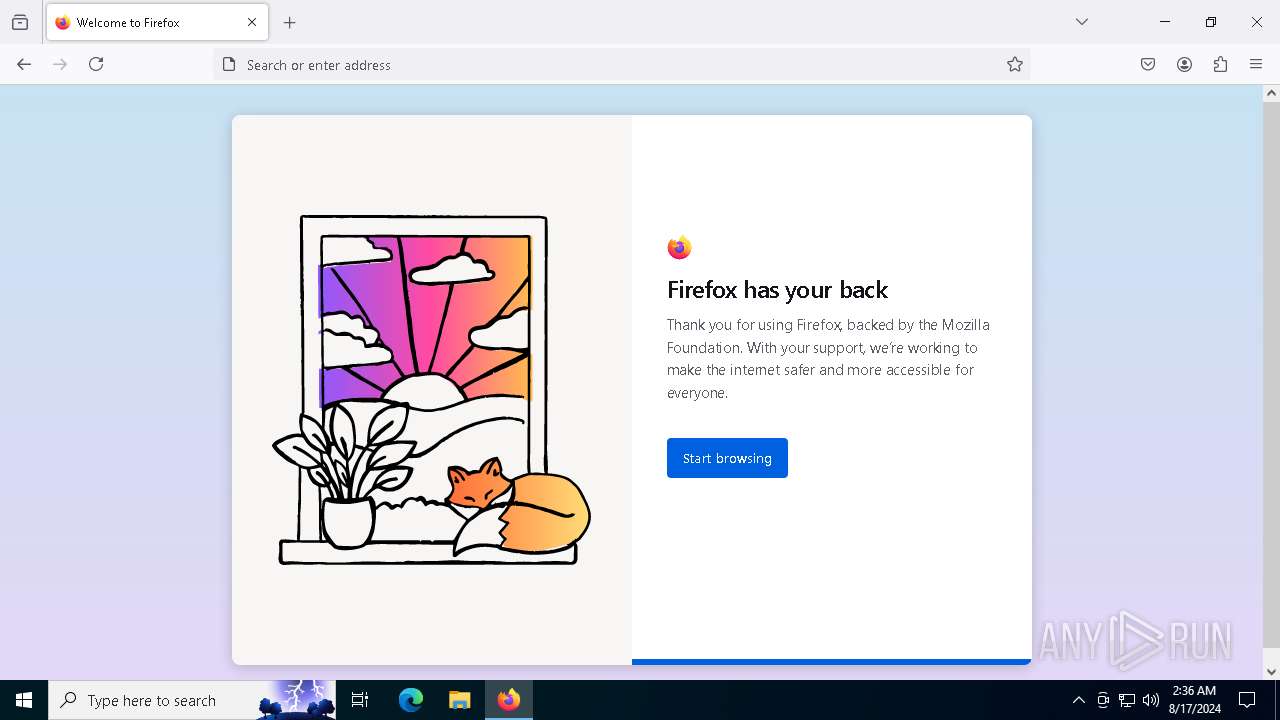Show hidden system tray icons
1280x720 pixels.
click(x=1078, y=700)
